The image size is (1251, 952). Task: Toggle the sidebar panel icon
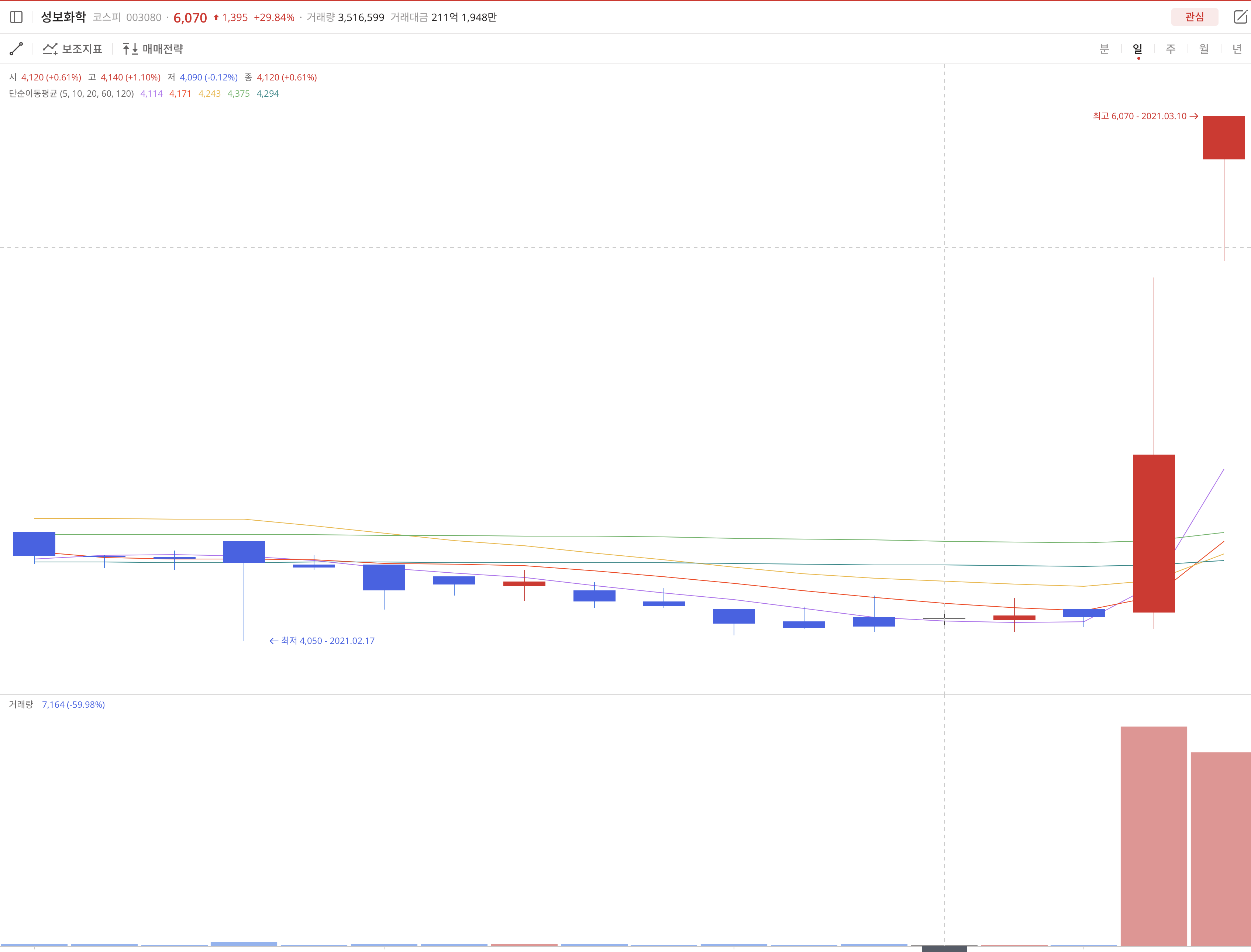[x=17, y=18]
